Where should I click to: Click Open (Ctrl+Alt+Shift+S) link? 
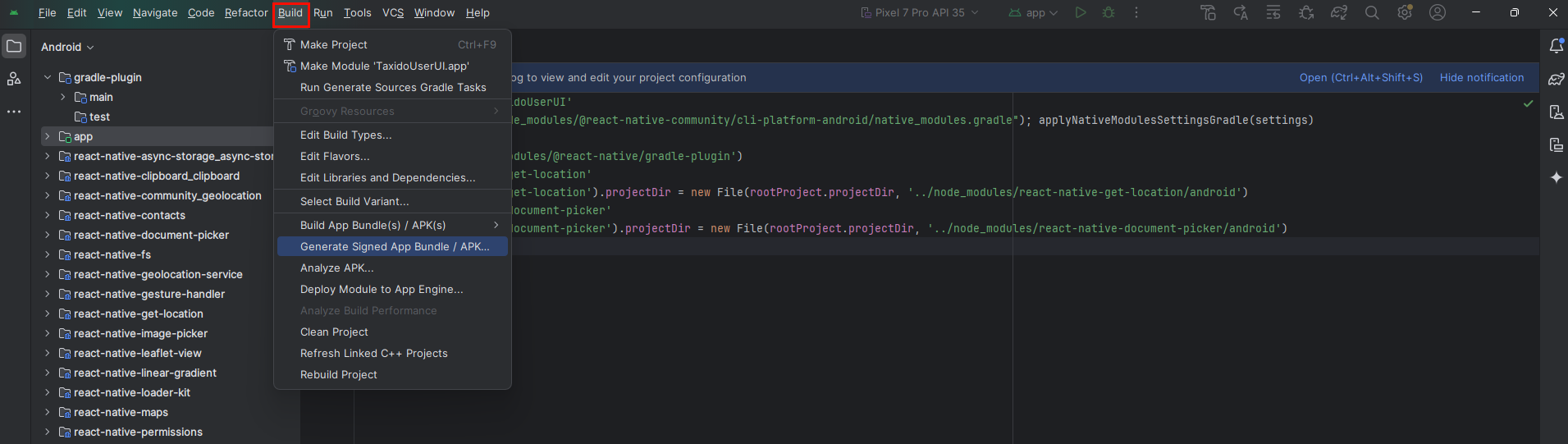(1360, 77)
